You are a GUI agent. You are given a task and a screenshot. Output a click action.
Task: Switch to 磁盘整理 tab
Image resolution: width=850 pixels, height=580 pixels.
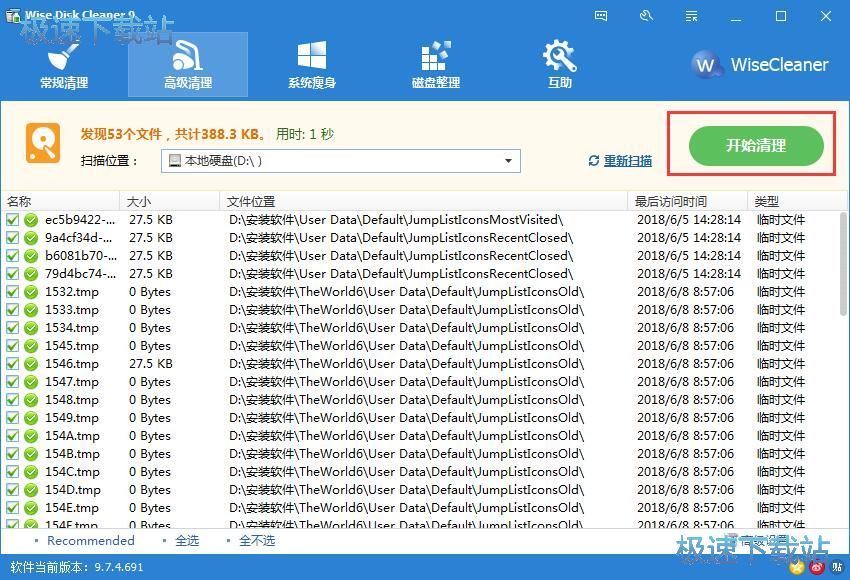[435, 65]
